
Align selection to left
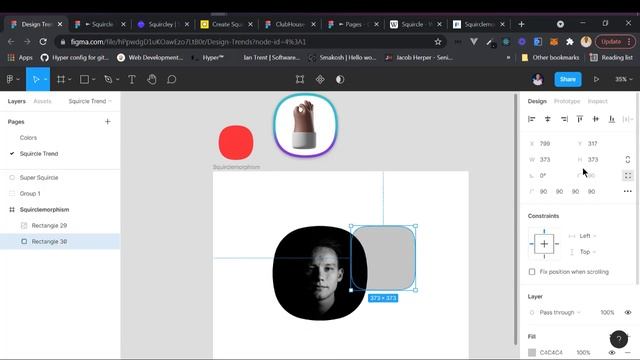[x=531, y=119]
